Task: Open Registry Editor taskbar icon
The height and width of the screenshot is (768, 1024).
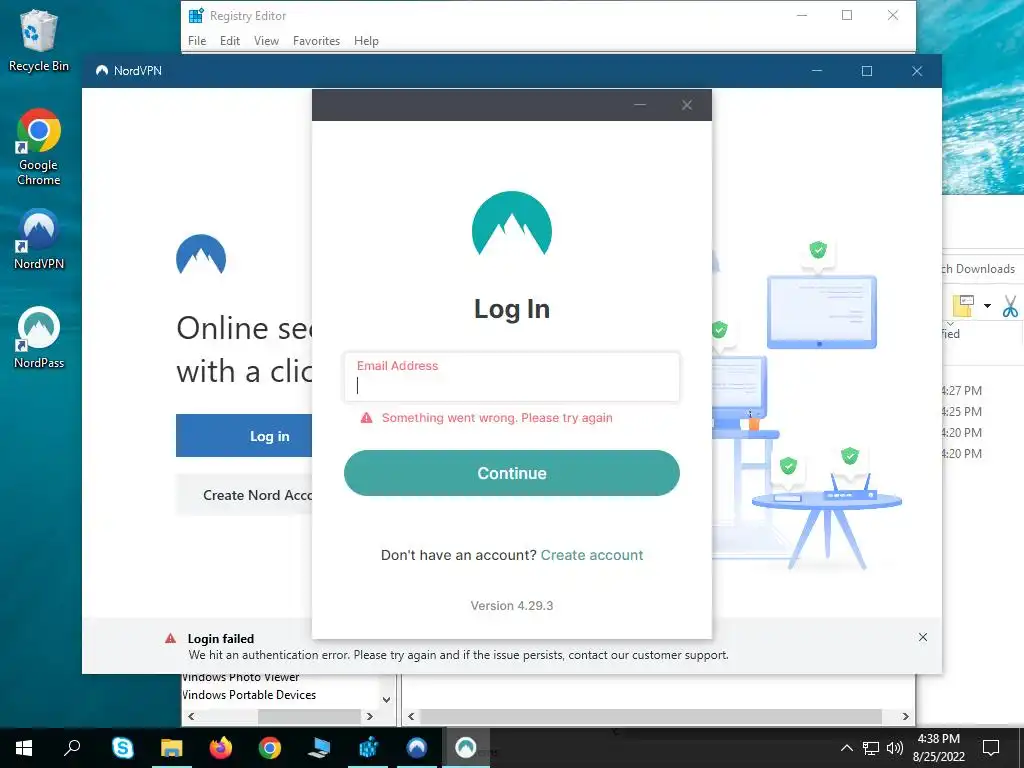Action: point(368,748)
